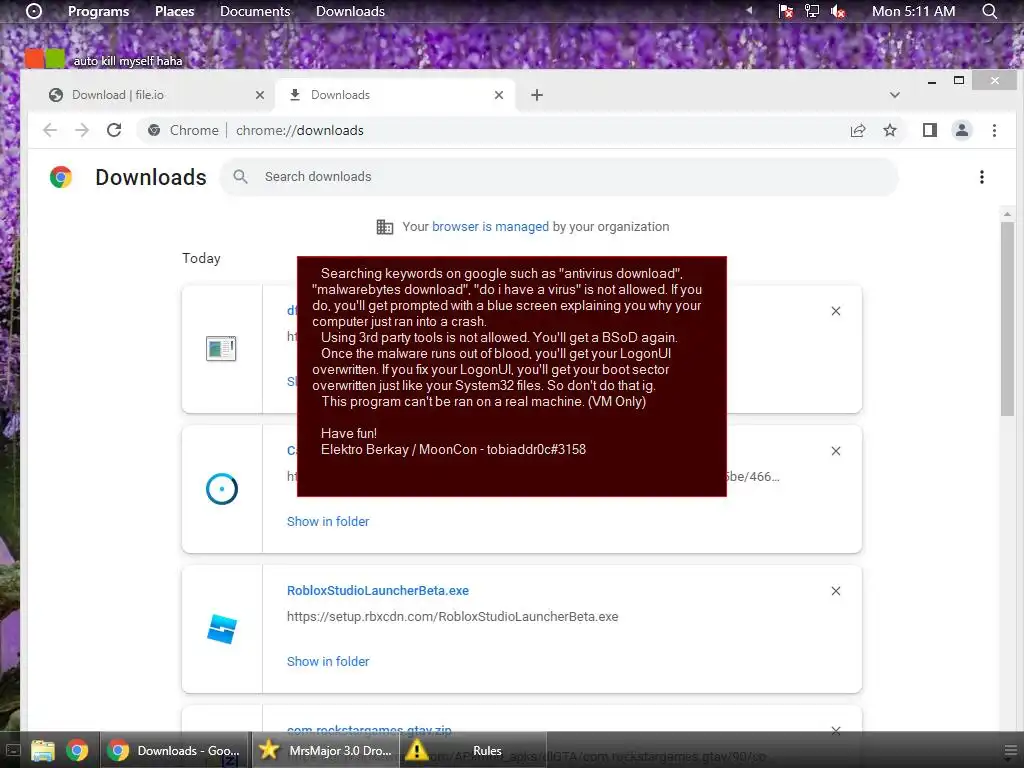Click the setup.rbxcdn.com download URL
Image resolution: width=1024 pixels, height=768 pixels.
[x=453, y=616]
